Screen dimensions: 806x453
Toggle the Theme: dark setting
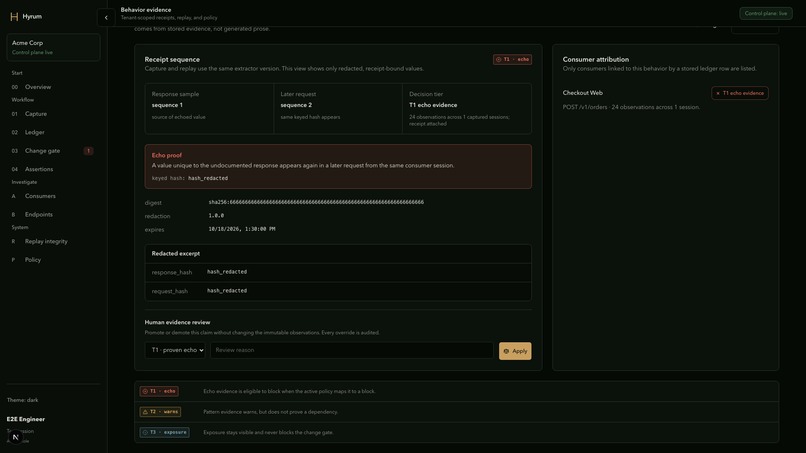(23, 400)
